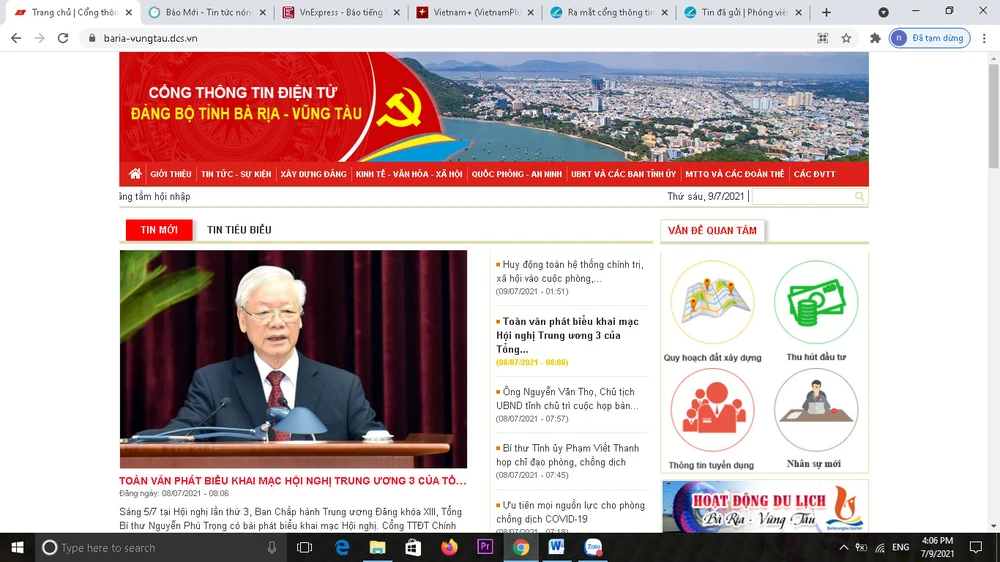Image resolution: width=1000 pixels, height=562 pixels.
Task: Close the VnExpress browser tab
Action: pyautogui.click(x=397, y=12)
